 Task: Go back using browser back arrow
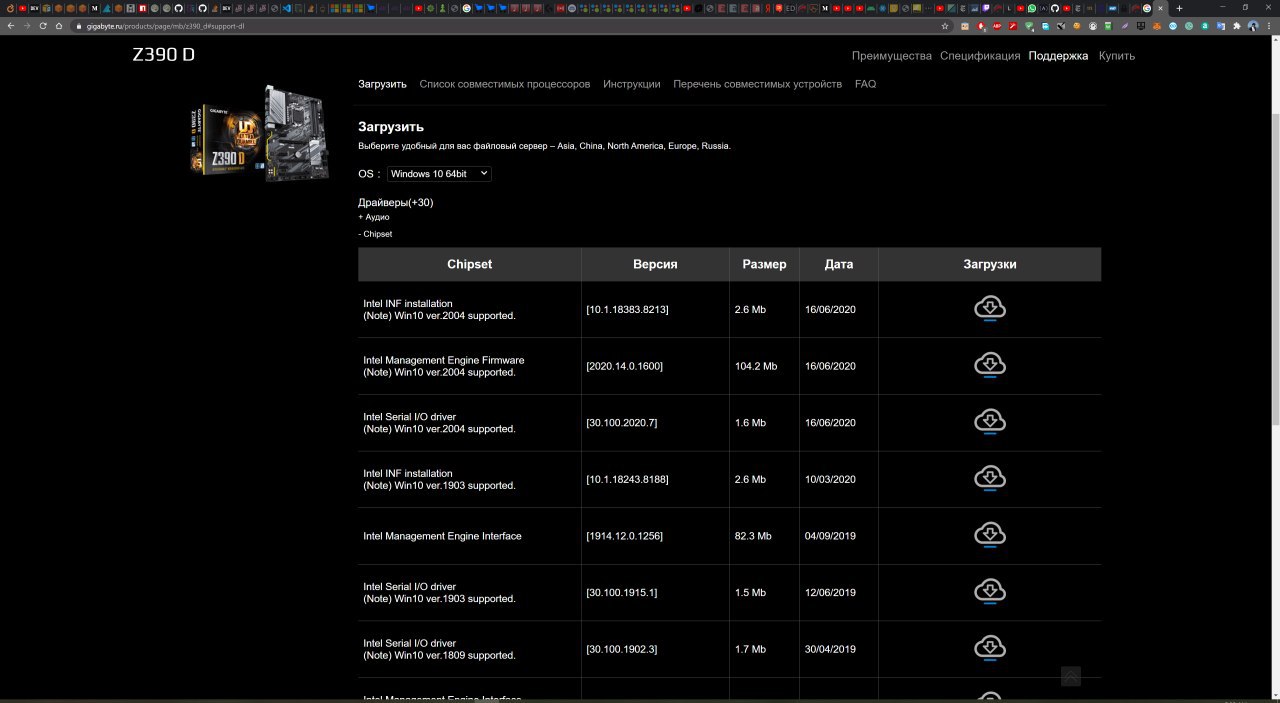pos(11,26)
